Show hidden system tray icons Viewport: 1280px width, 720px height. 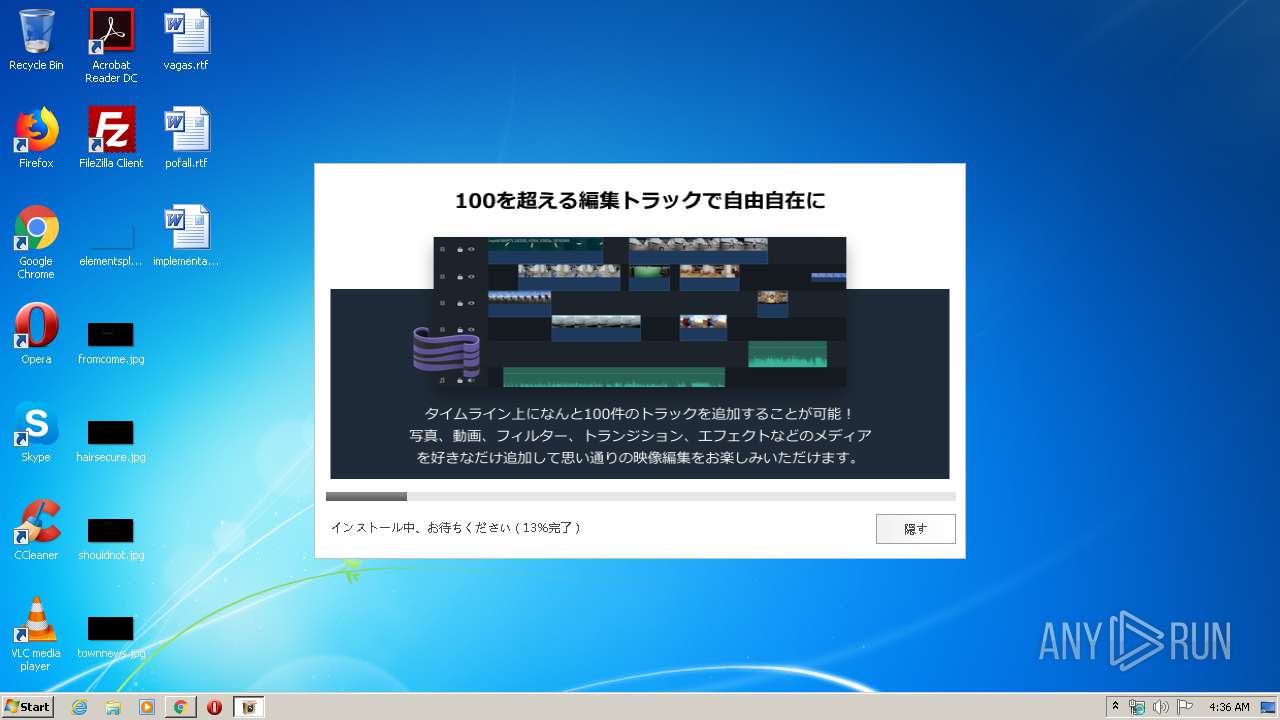pyautogui.click(x=1115, y=707)
